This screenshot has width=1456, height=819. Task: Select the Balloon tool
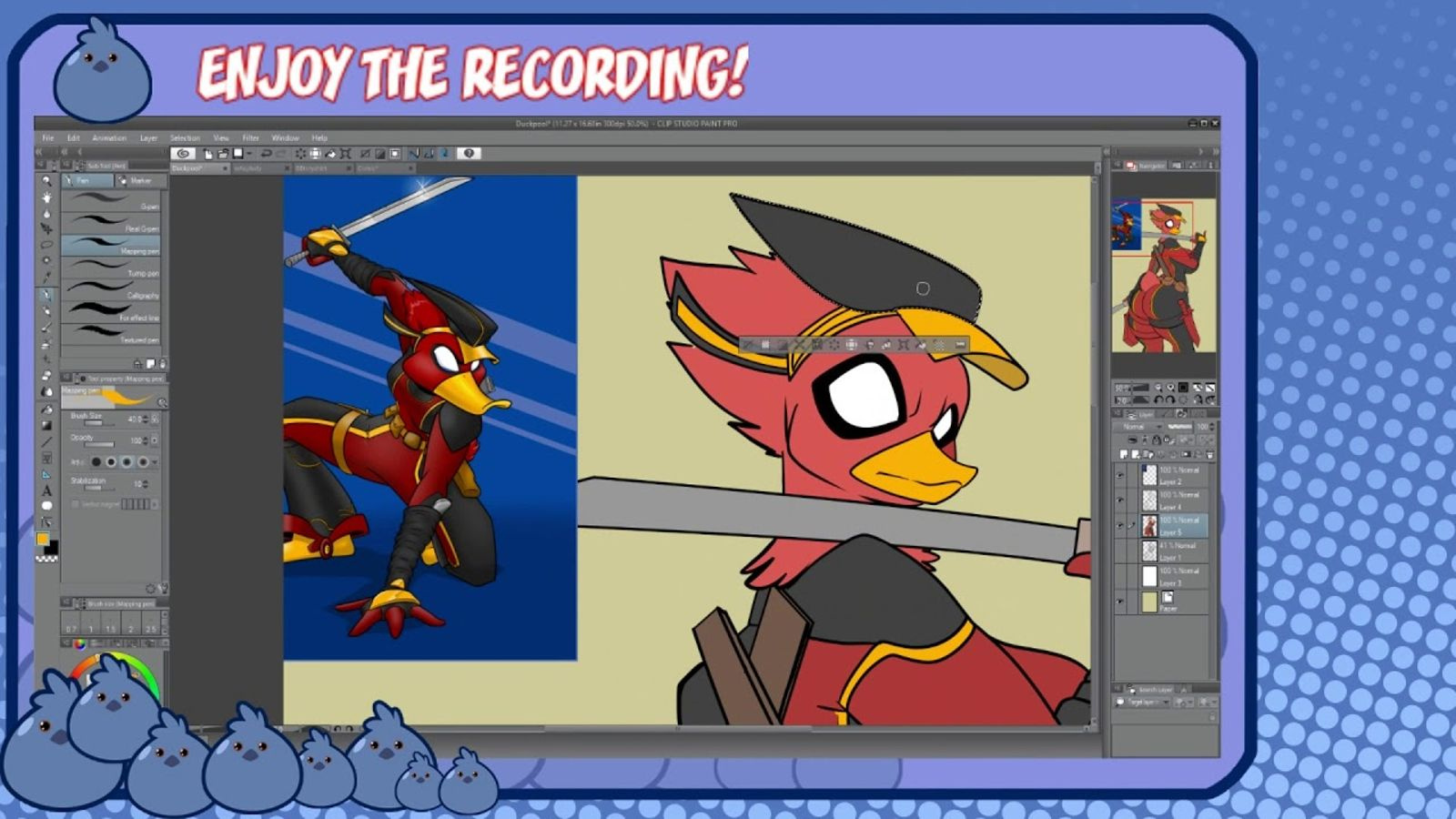point(46,506)
